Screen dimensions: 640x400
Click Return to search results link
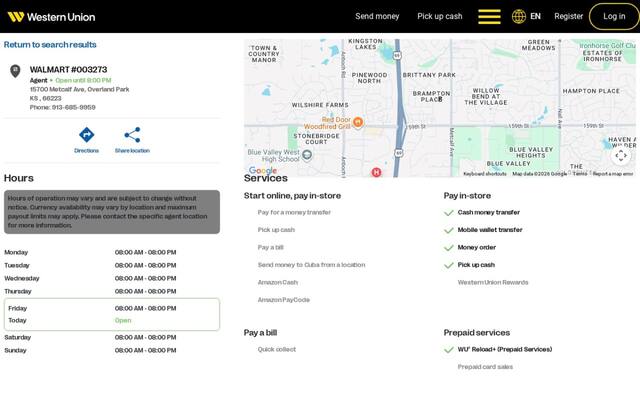pos(50,44)
